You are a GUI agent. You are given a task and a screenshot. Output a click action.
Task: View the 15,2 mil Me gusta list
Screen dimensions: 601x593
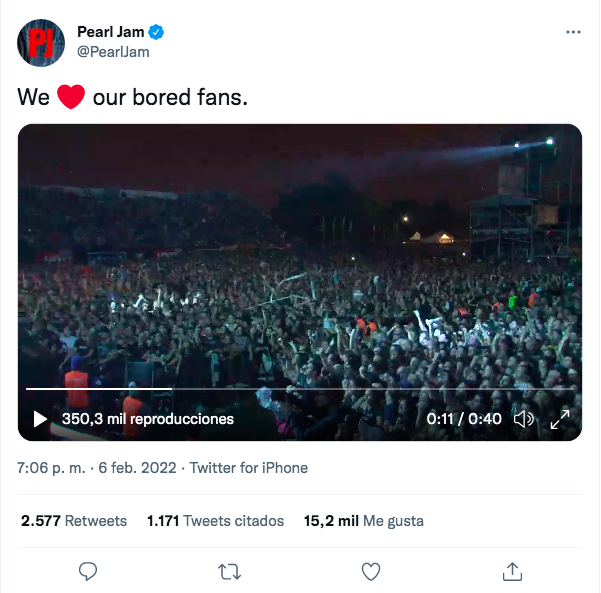(363, 521)
